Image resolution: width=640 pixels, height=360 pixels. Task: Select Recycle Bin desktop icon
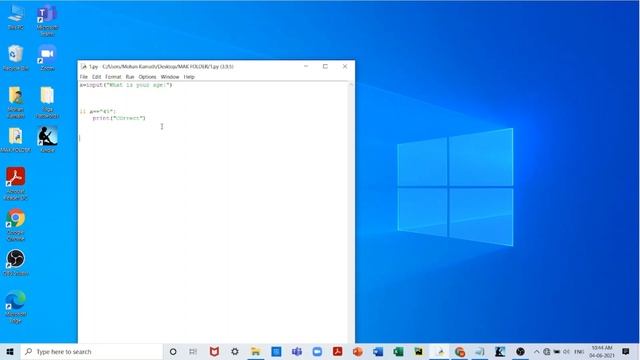(16, 58)
